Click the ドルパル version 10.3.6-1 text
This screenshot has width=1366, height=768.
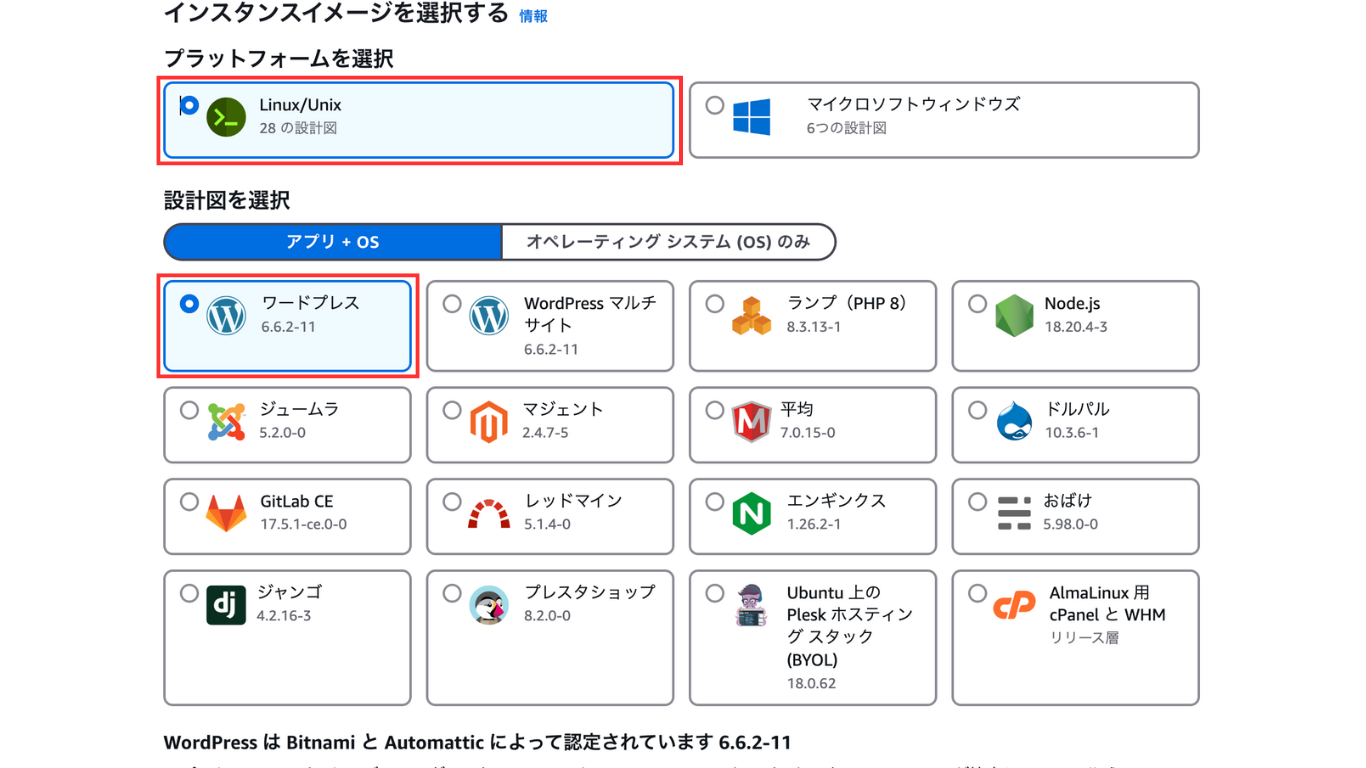[x=1072, y=433]
